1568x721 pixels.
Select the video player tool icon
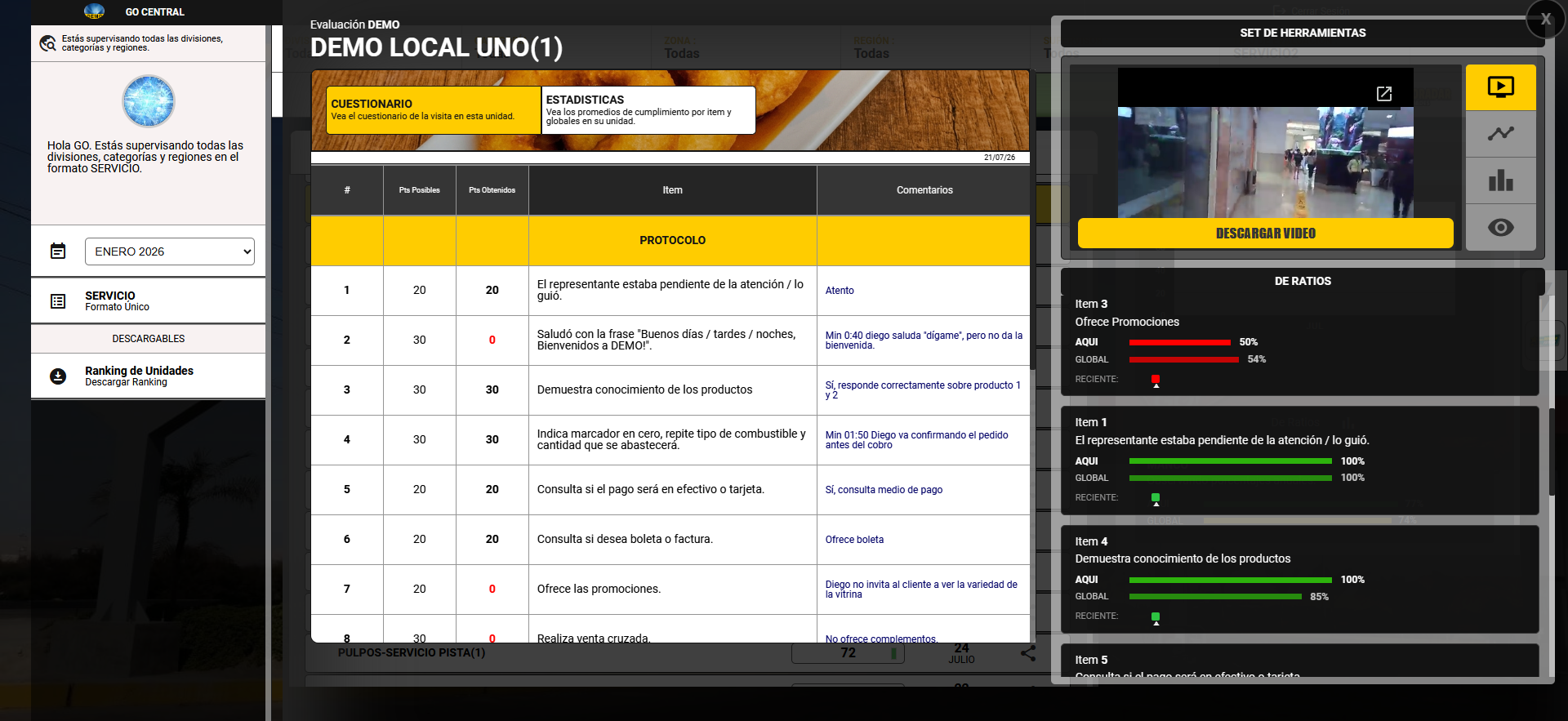[1501, 87]
